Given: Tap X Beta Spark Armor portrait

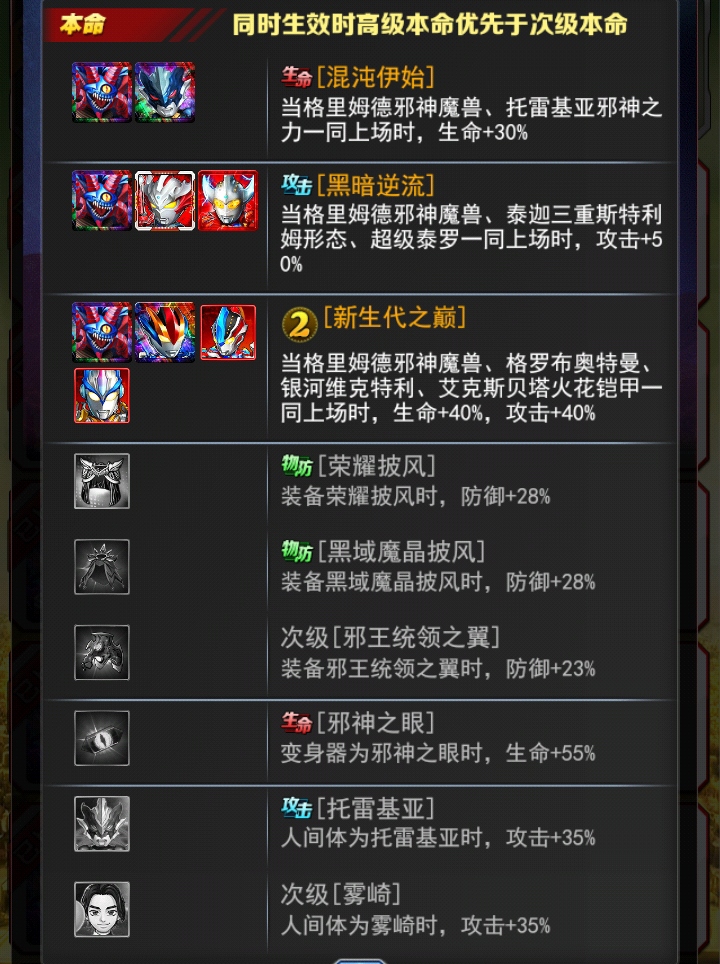Looking at the screenshot, I should [102, 395].
